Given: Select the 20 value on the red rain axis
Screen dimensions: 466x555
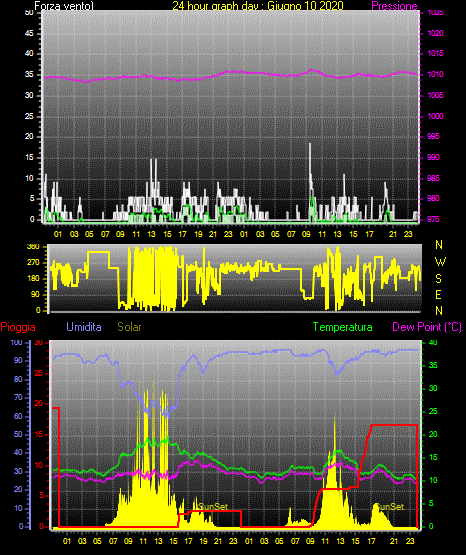Looking at the screenshot, I should pyautogui.click(x=39, y=404).
